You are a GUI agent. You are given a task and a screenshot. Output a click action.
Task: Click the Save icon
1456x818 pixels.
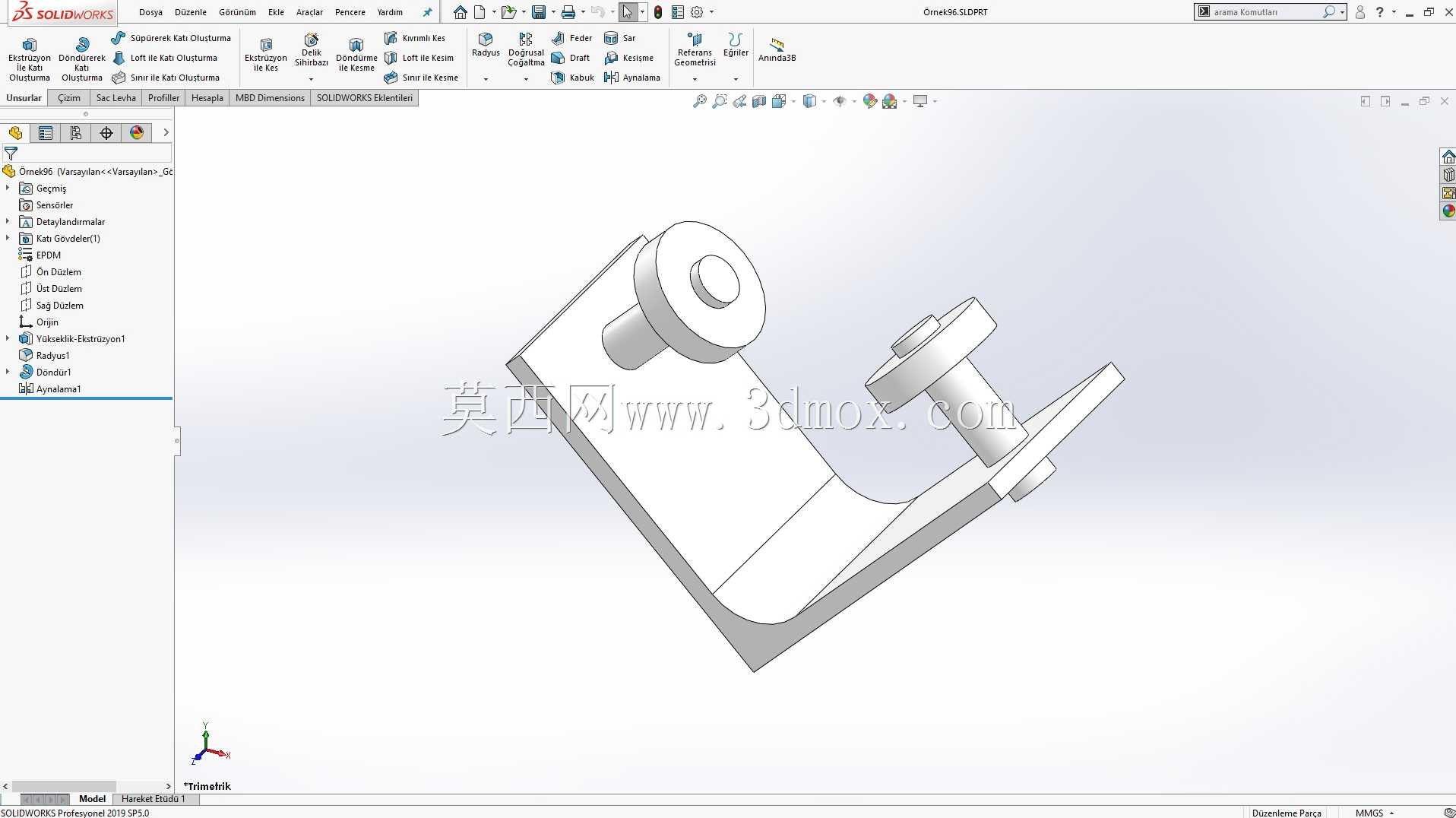click(539, 12)
